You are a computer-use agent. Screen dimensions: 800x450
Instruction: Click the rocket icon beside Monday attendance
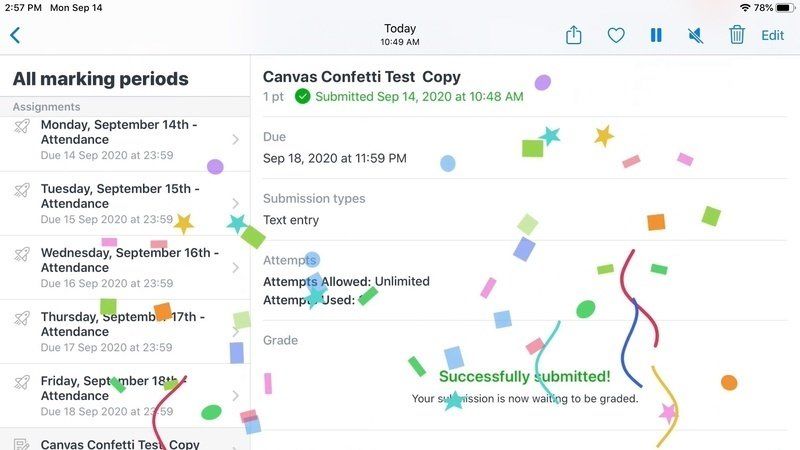(22, 127)
